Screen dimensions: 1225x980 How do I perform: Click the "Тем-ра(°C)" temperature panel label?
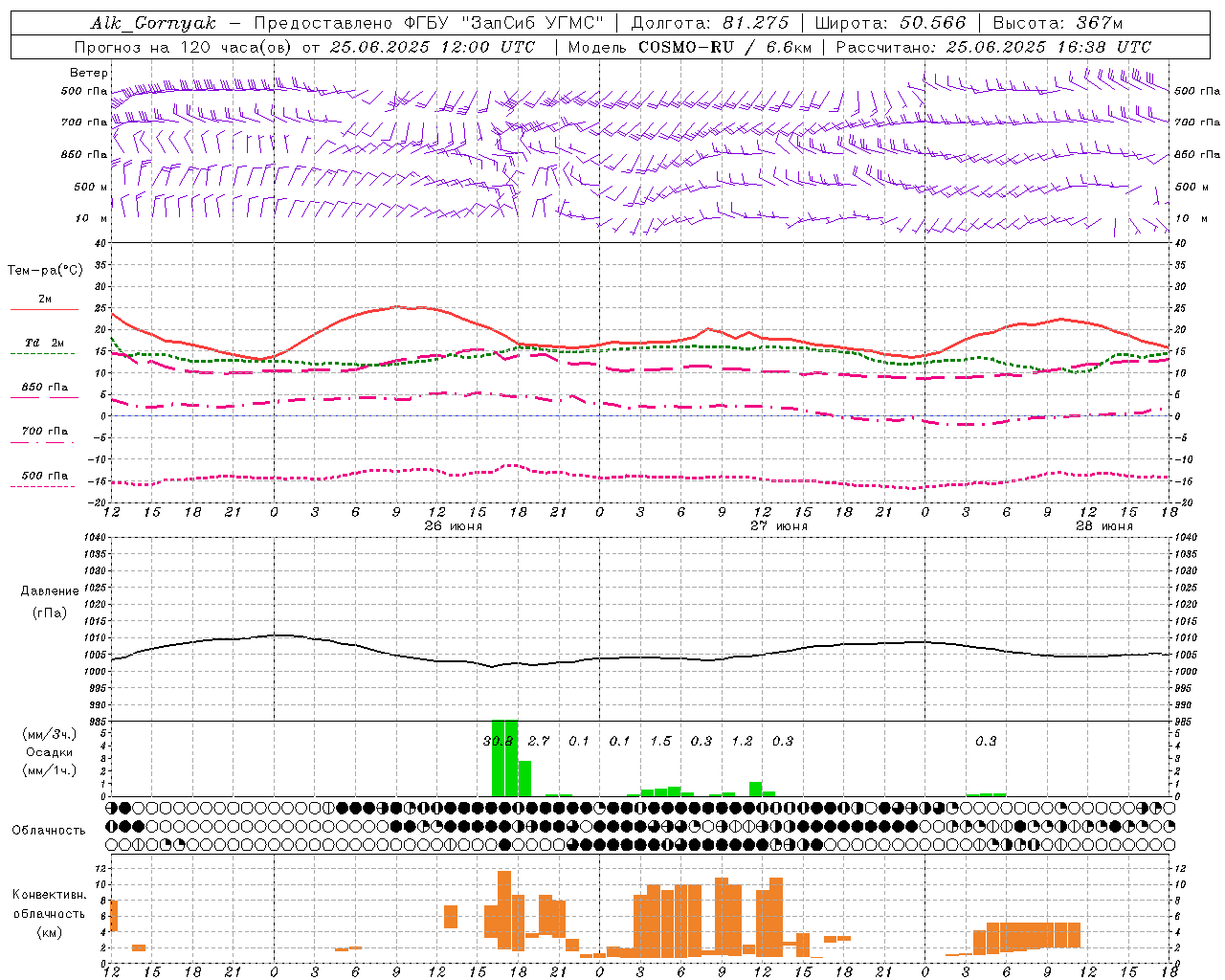(45, 271)
